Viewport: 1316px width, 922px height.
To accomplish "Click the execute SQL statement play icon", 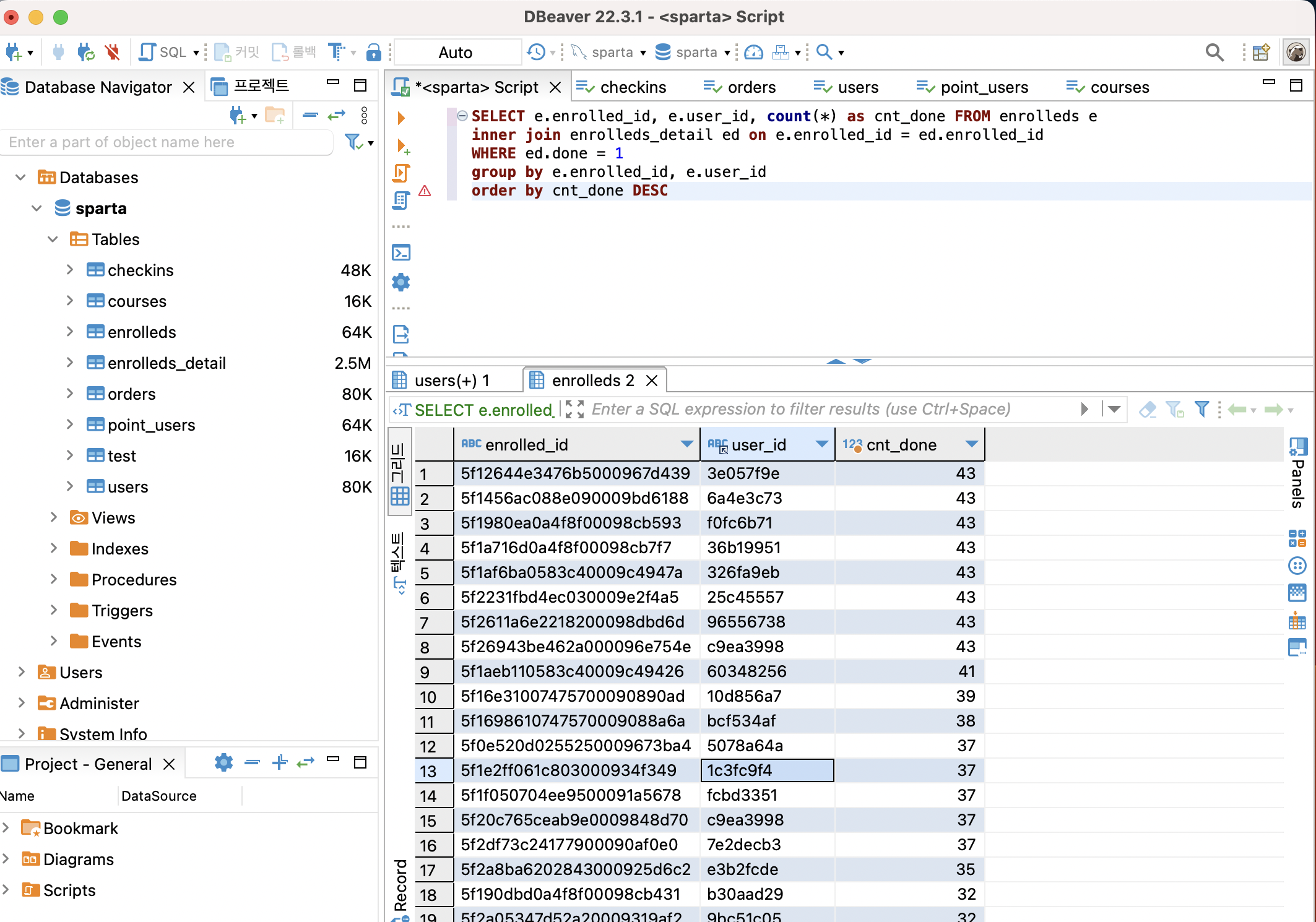I will (x=401, y=118).
